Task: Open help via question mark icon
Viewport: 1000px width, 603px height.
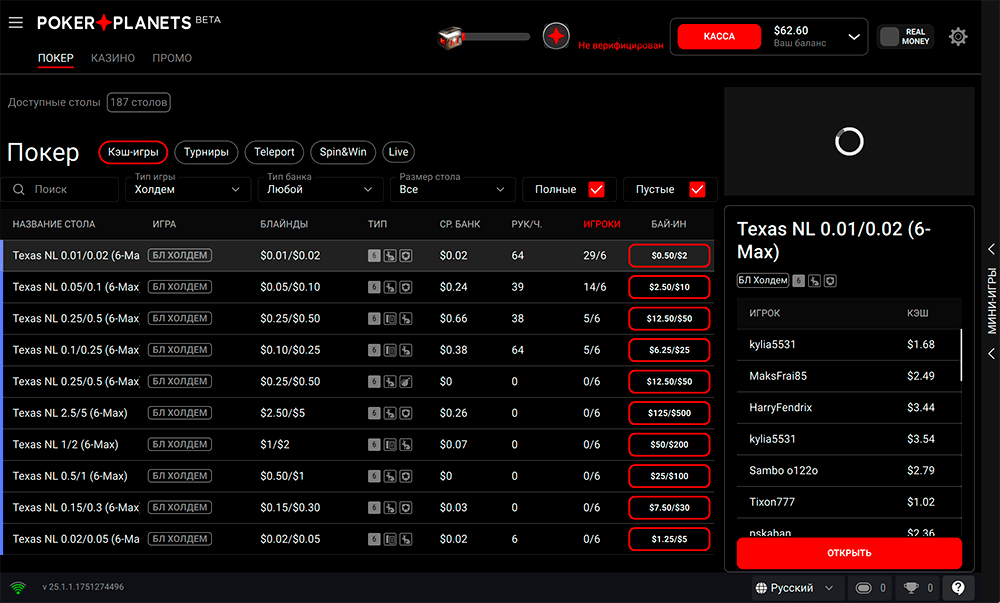Action: 958,588
